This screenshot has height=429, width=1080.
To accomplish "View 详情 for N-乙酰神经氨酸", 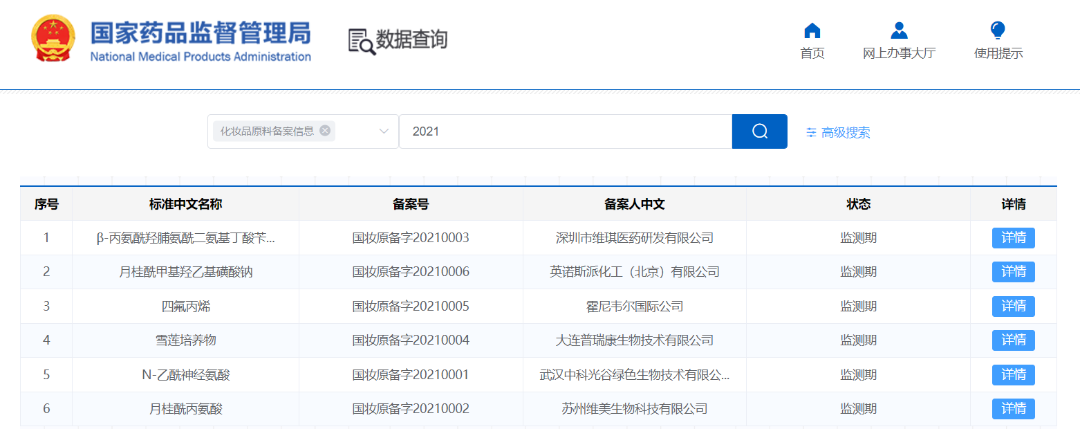I will [1013, 375].
